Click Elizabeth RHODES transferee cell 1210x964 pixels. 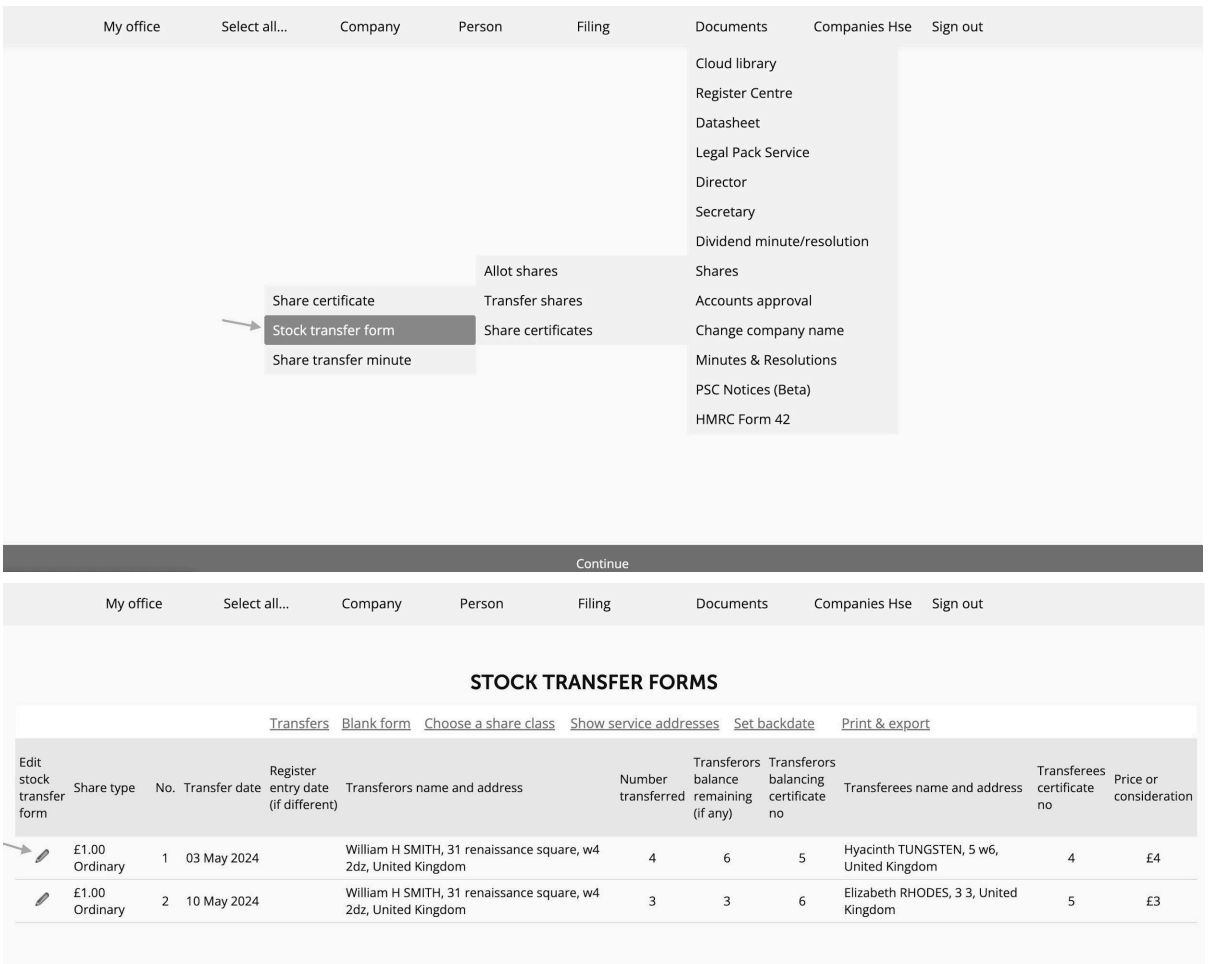(x=932, y=901)
